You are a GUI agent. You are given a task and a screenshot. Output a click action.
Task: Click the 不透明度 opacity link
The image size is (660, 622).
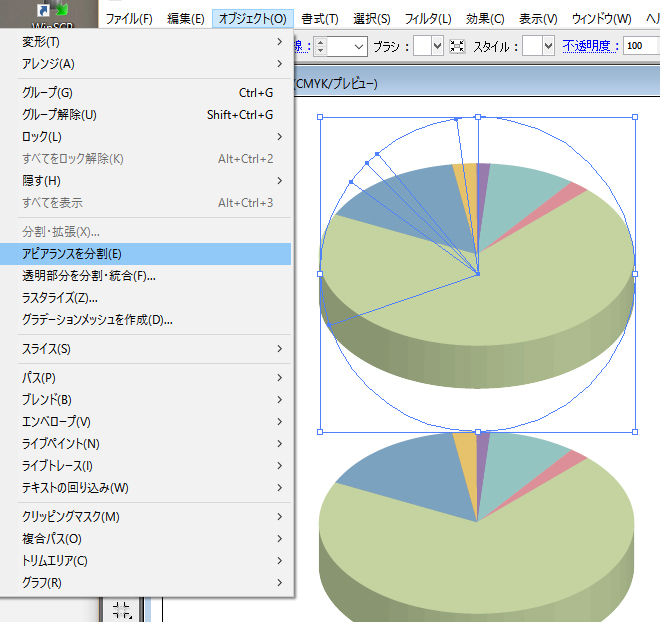pos(589,46)
